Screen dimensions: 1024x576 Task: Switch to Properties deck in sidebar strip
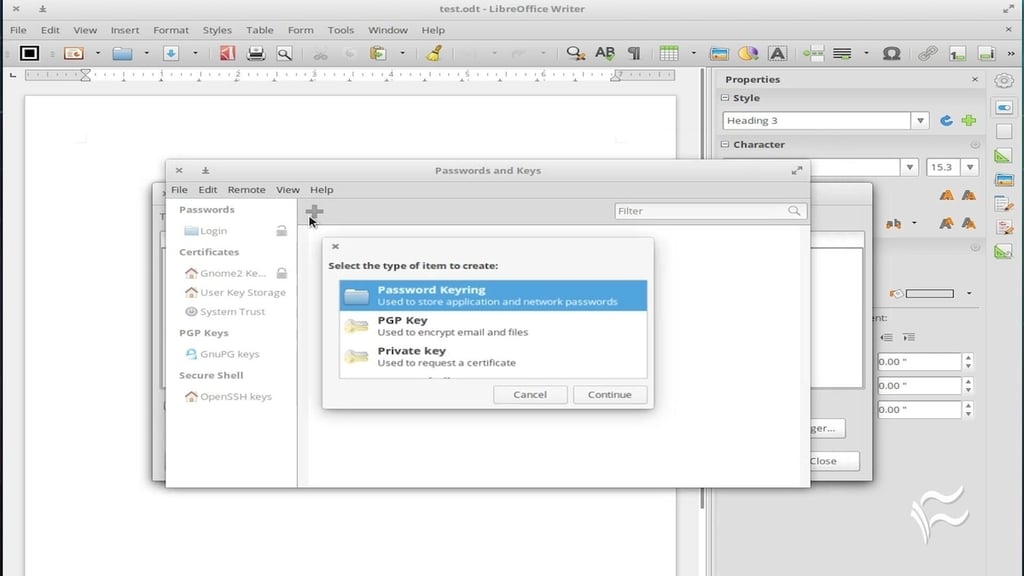click(x=1004, y=107)
